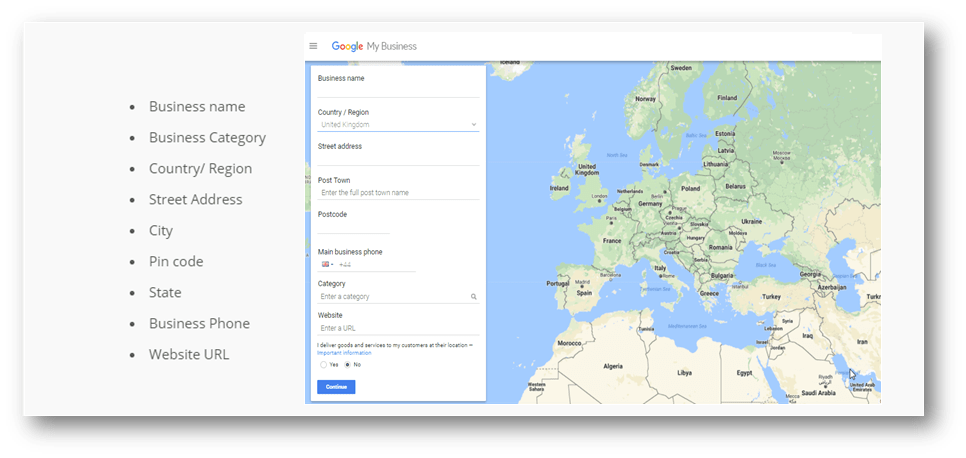Click the Enter a category field
This screenshot has width=966, height=458.
(x=392, y=297)
